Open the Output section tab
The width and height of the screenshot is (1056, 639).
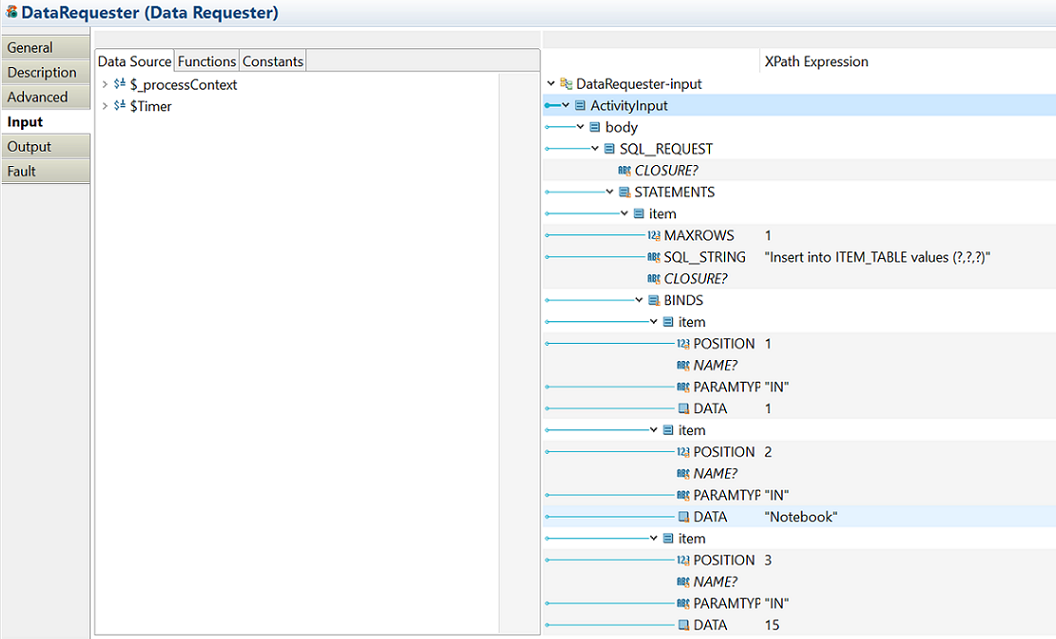click(x=29, y=147)
